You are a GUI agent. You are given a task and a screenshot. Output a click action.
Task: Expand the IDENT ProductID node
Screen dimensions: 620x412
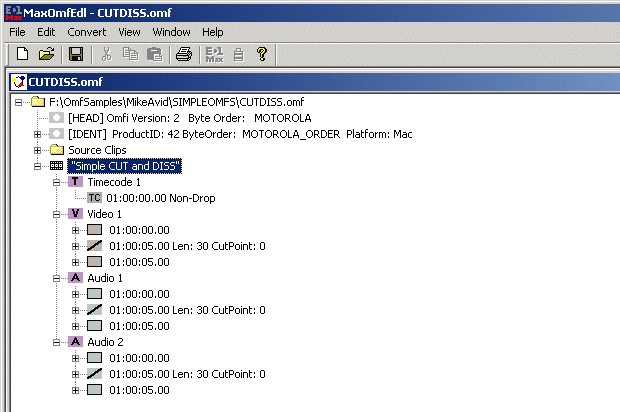click(37, 134)
